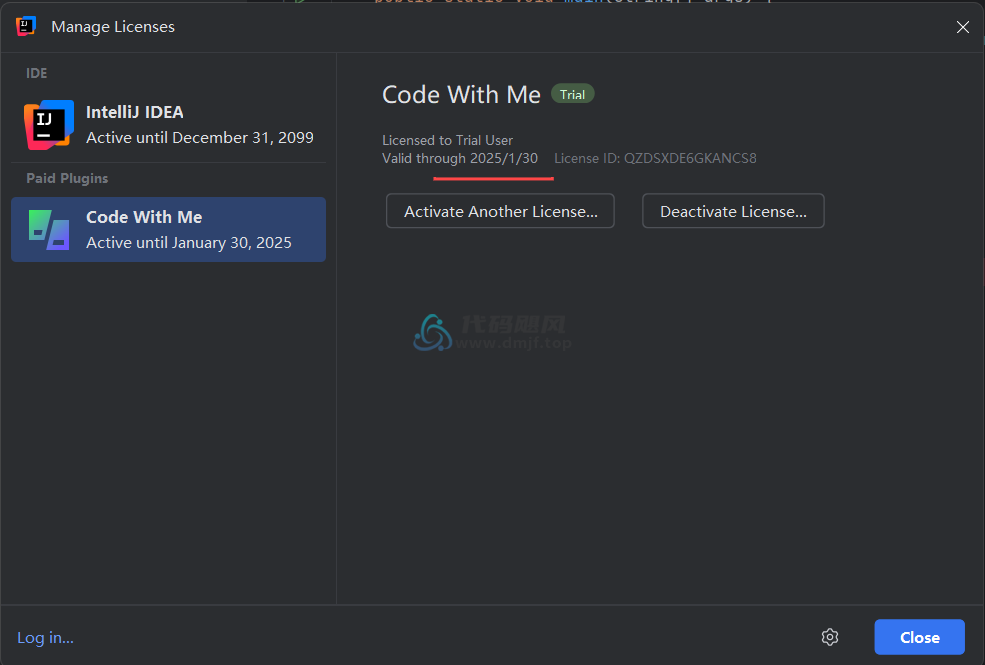This screenshot has height=665, width=985.
Task: Click Deactivate License button
Action: coord(733,211)
